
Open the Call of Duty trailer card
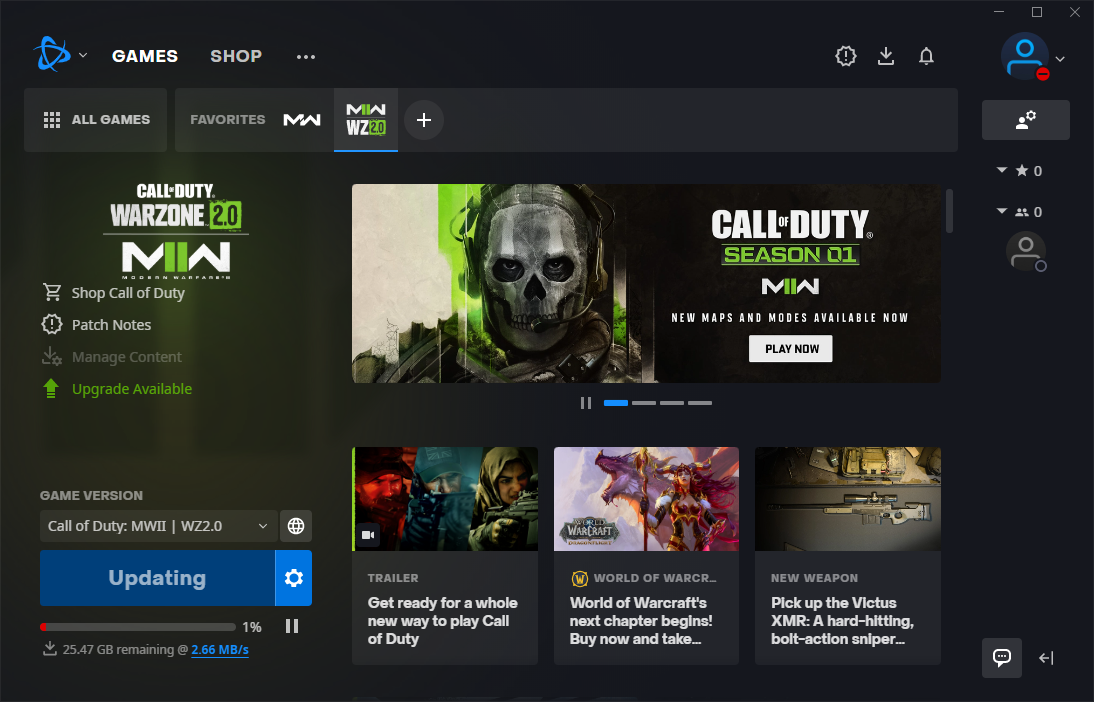[x=445, y=555]
